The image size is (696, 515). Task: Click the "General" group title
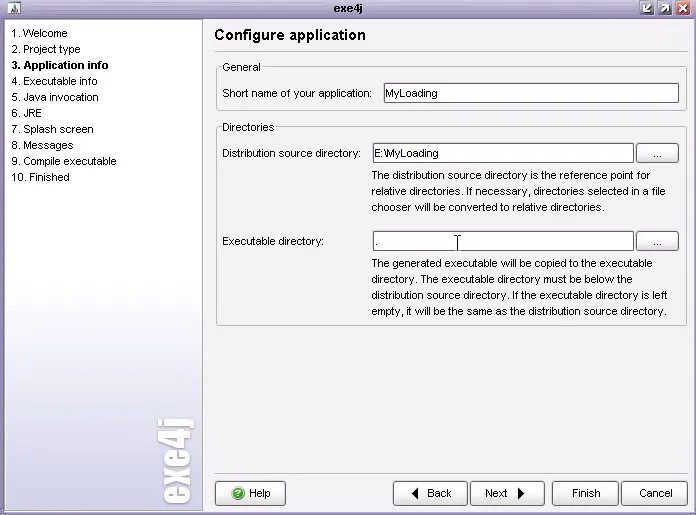(x=241, y=67)
